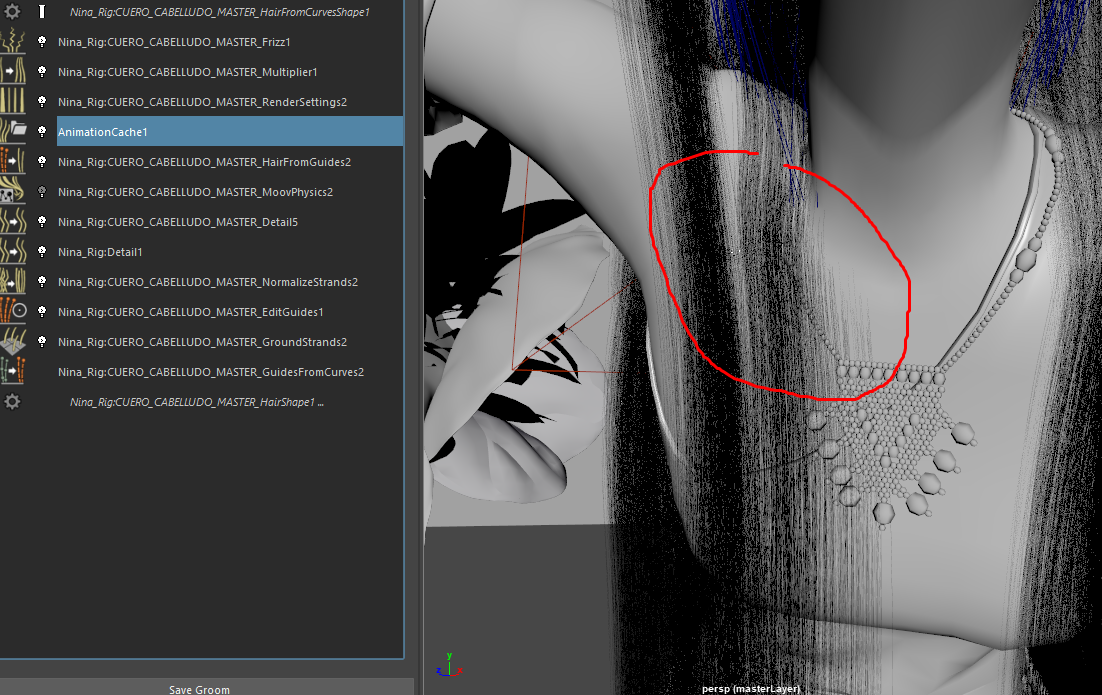Click the MoovPhysics2 operator icon
Screen dimensions: 1102x695
(13, 191)
